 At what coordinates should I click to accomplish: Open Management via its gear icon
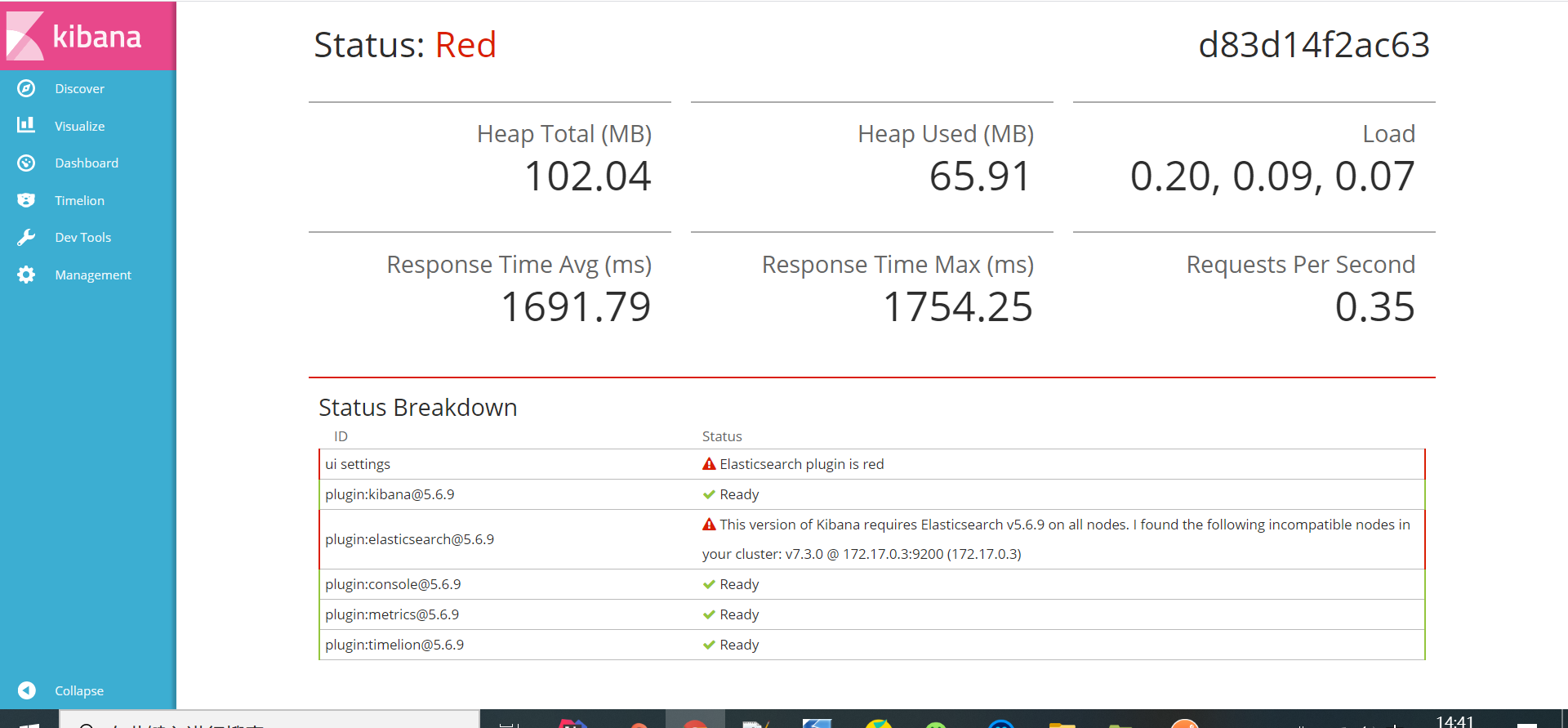pyautogui.click(x=26, y=275)
